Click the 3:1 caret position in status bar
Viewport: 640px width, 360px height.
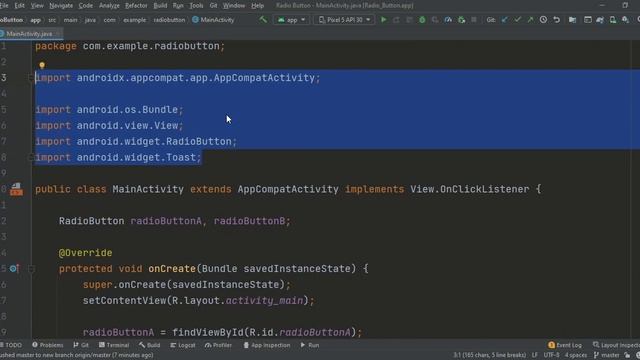(489, 355)
